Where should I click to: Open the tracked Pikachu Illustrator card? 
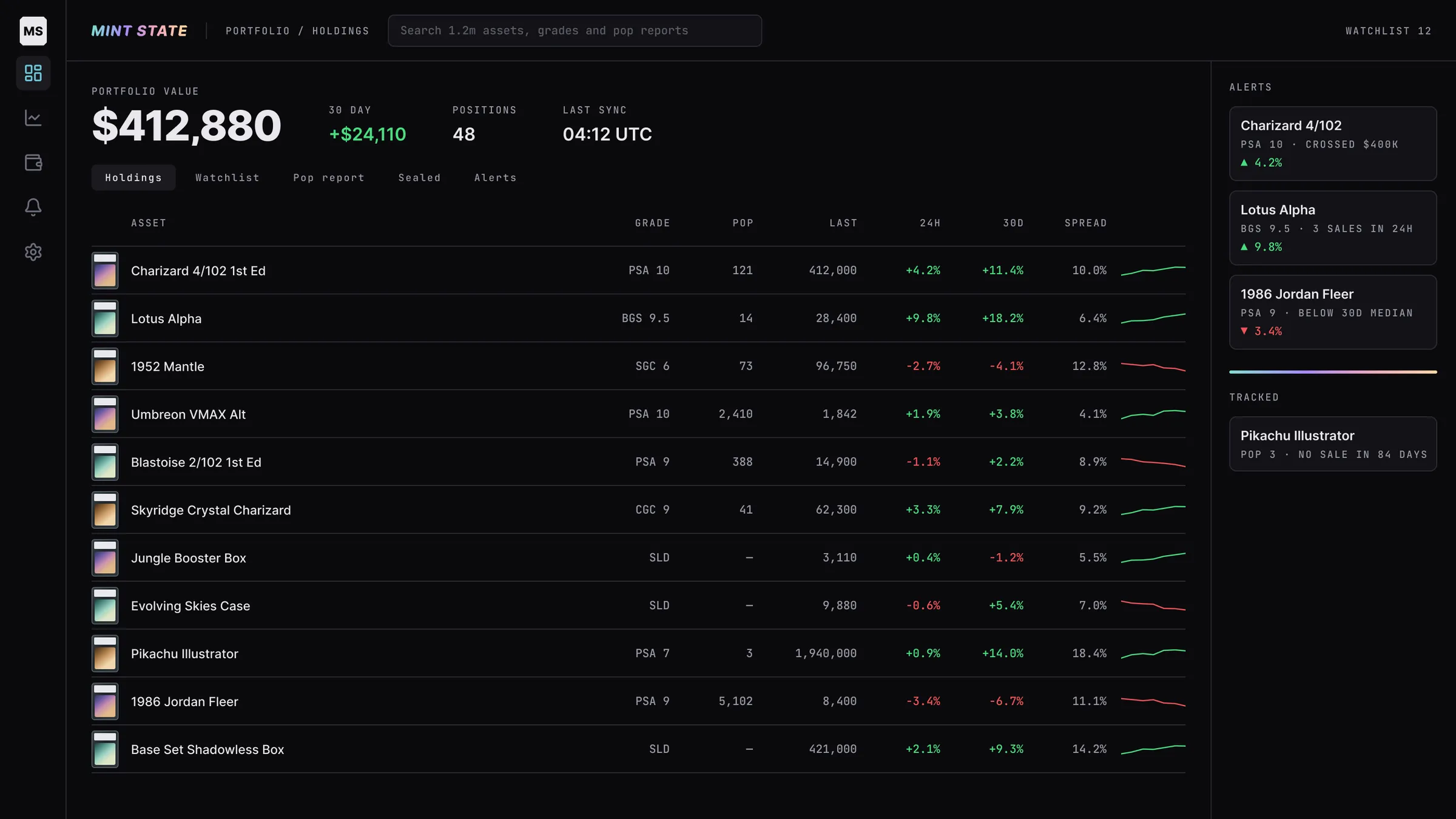(x=1333, y=444)
